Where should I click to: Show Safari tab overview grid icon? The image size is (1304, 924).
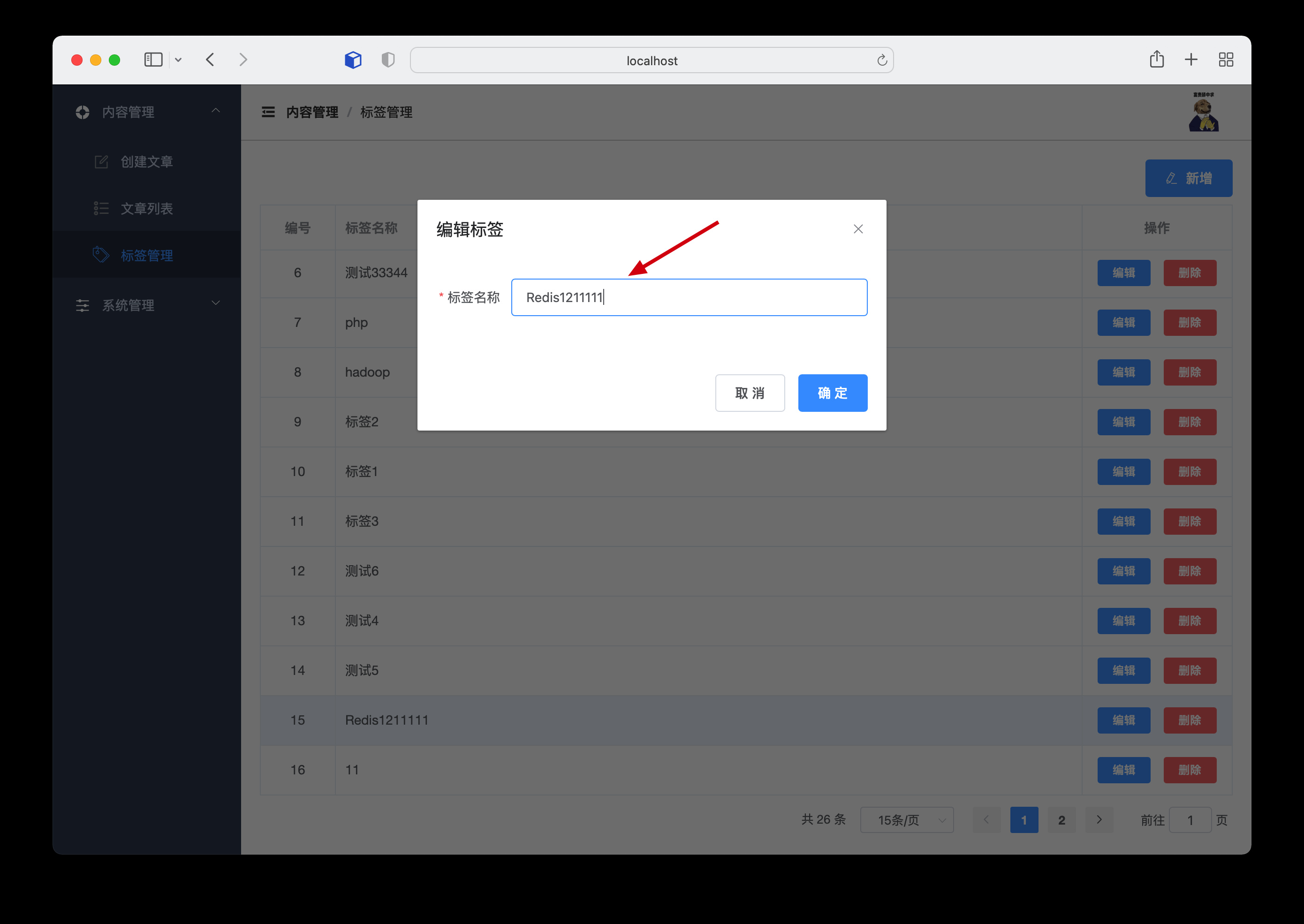[1226, 60]
